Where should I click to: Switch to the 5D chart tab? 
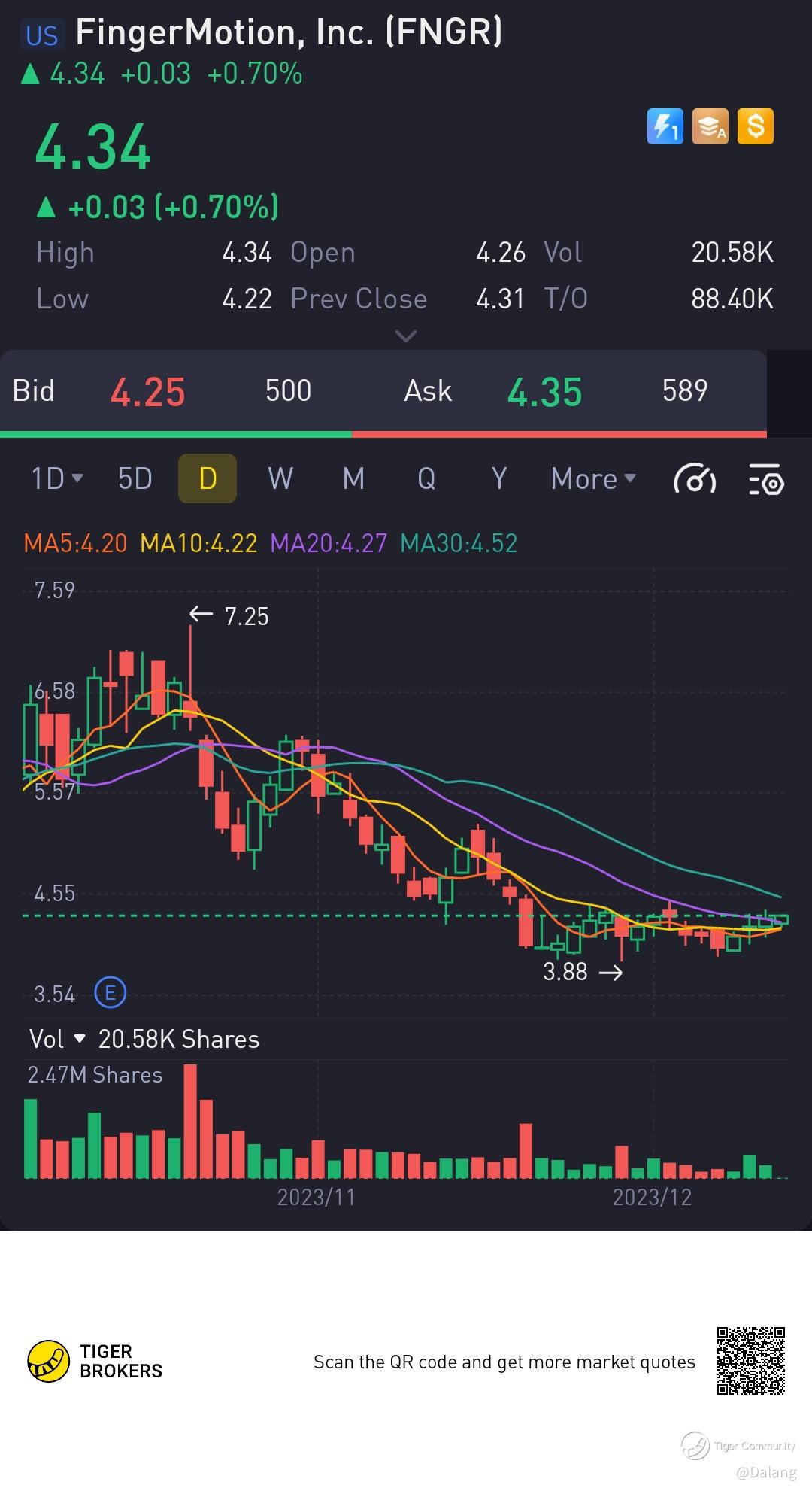click(x=135, y=478)
